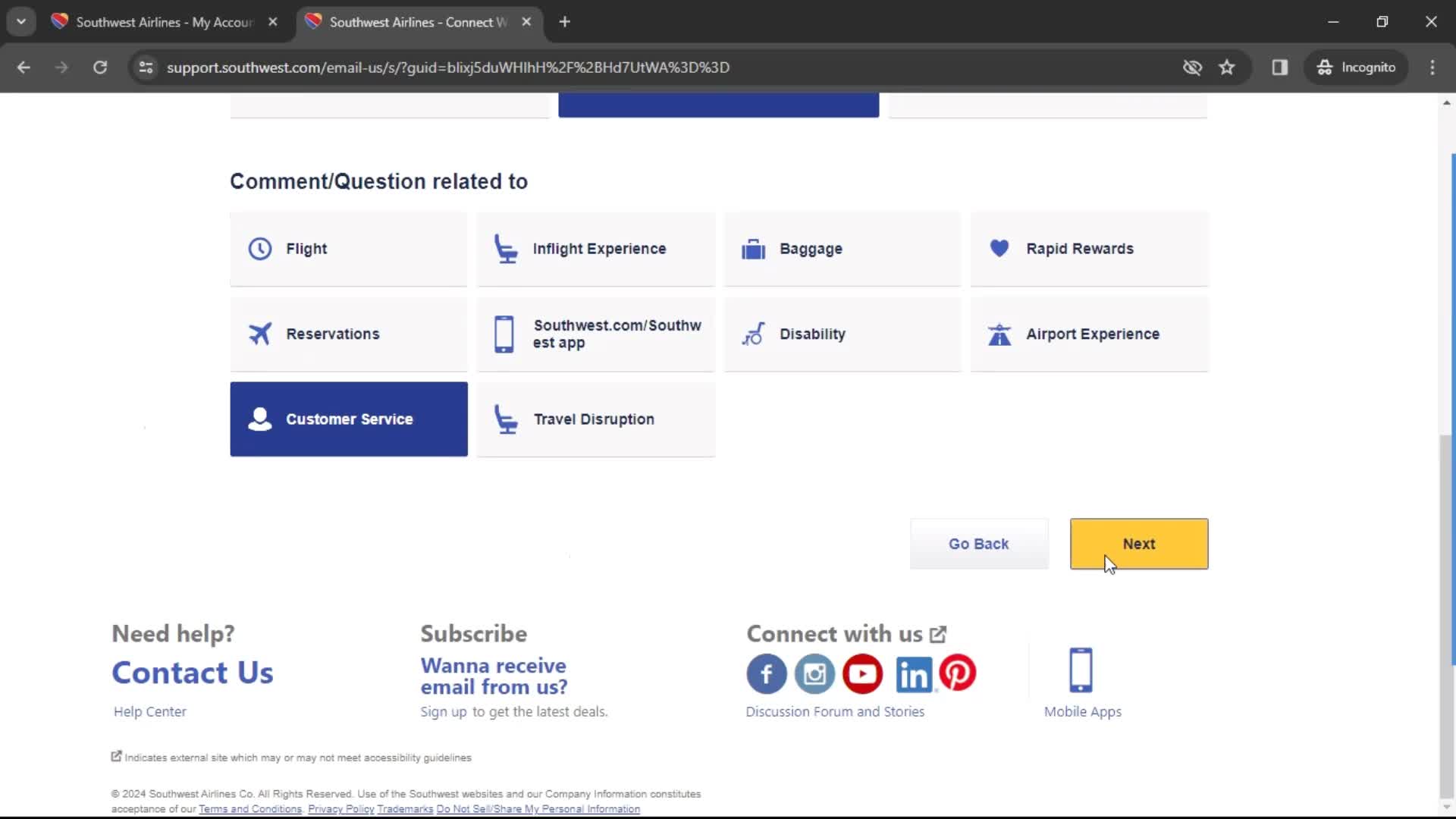Close the Southwest Airlines - Connect tab
This screenshot has width=1456, height=819.
click(526, 22)
